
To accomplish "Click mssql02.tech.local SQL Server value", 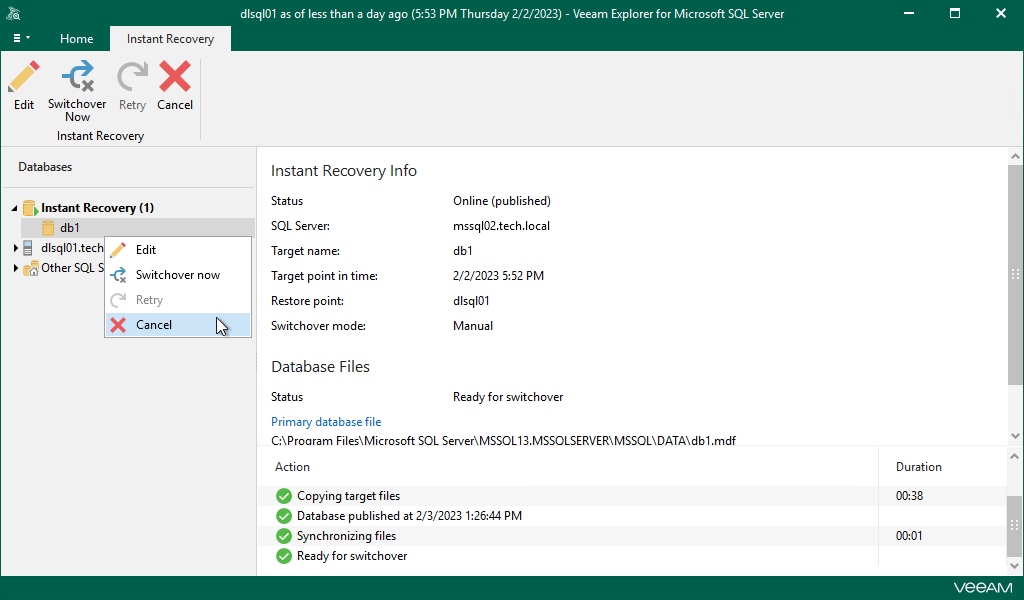I will point(501,226).
